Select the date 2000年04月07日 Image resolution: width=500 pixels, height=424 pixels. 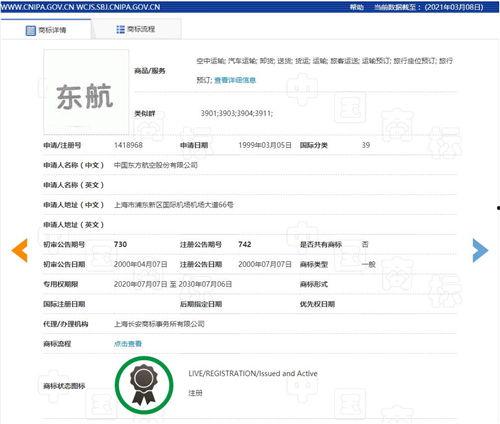tap(140, 264)
